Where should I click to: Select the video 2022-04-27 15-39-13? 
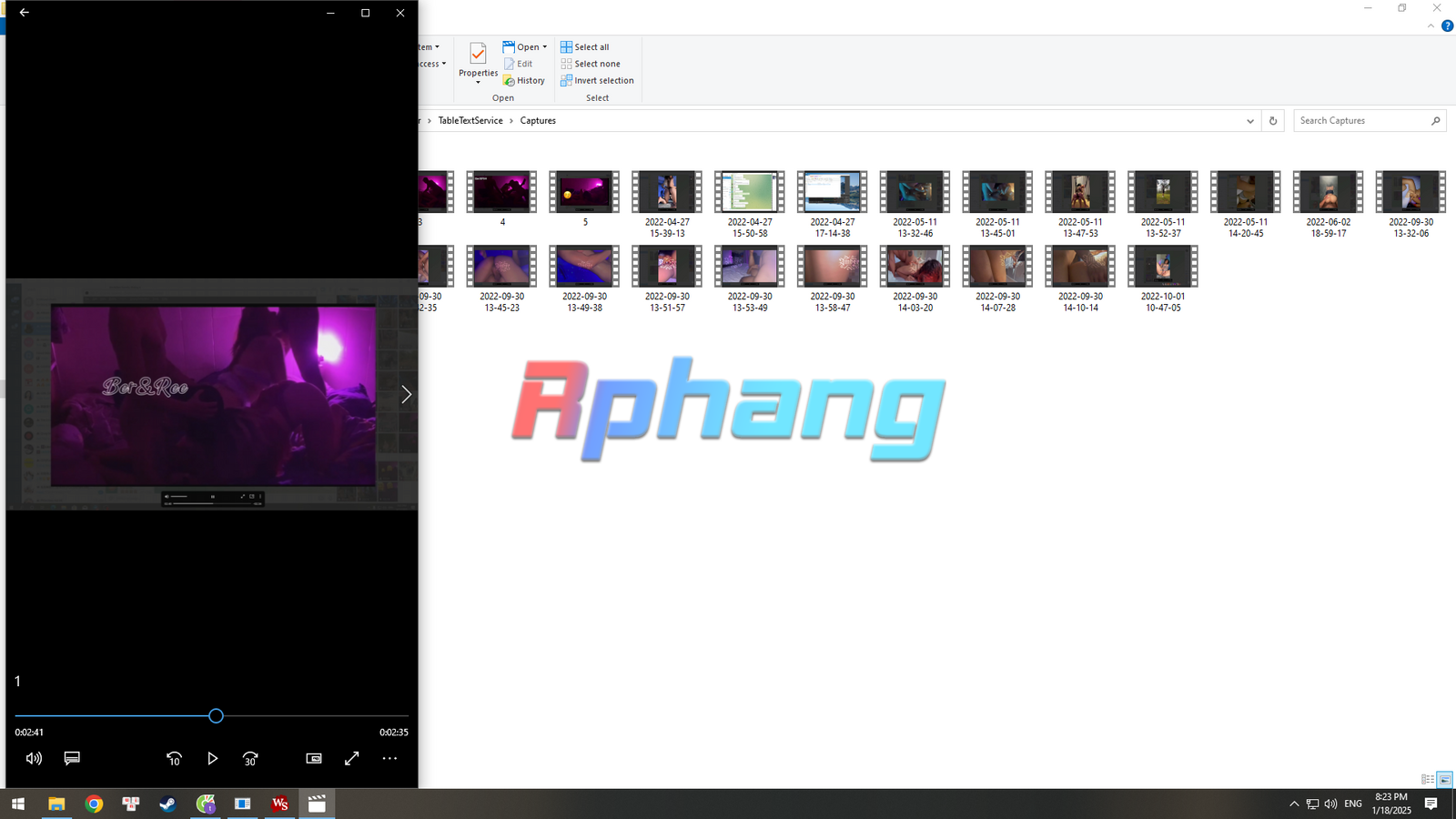tap(667, 204)
